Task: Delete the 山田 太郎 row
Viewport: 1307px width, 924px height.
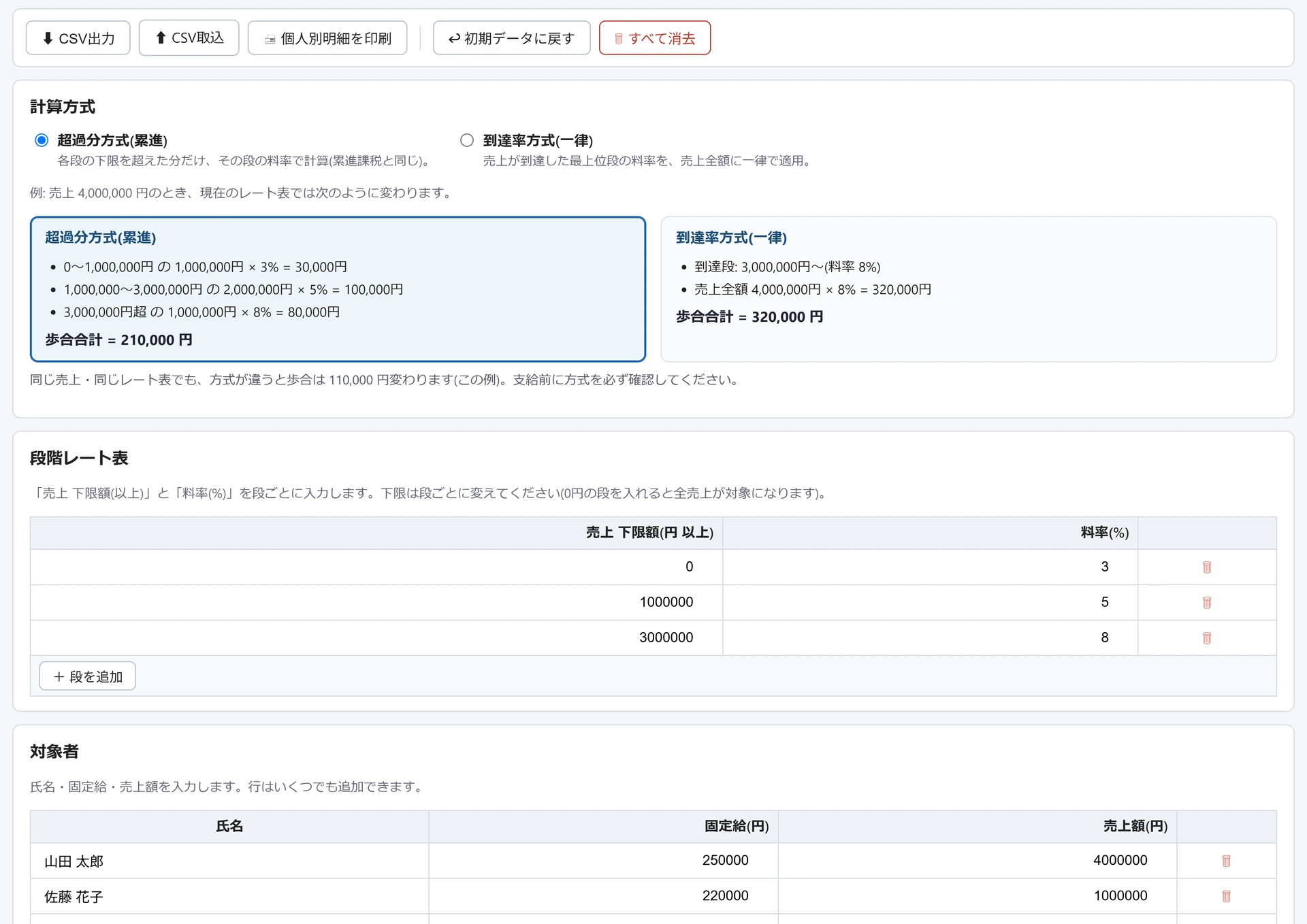Action: (x=1226, y=861)
